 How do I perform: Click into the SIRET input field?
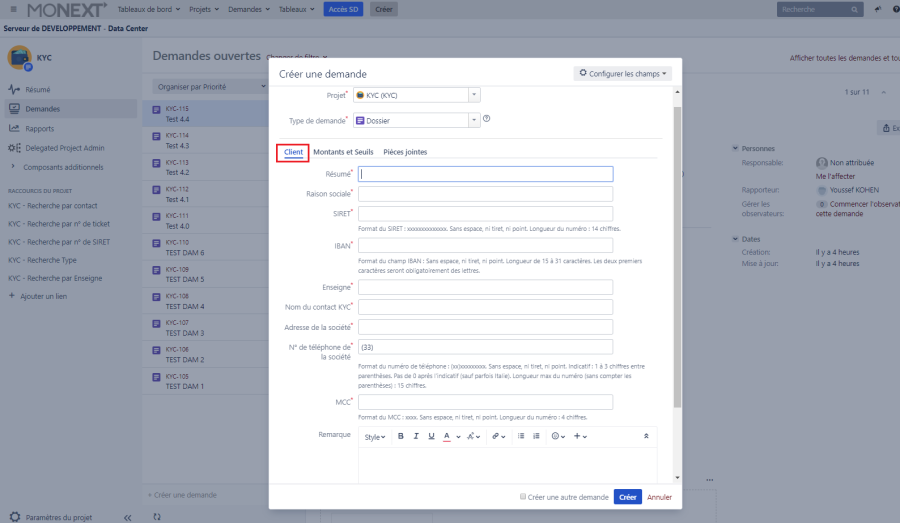[485, 214]
